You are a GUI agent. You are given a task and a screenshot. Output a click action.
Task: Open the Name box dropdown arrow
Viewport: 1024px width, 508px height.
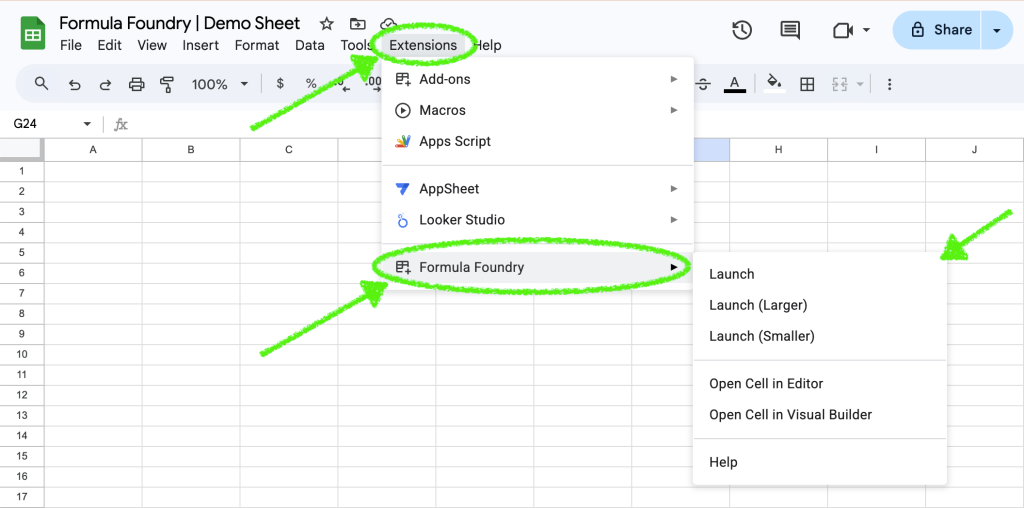point(87,124)
